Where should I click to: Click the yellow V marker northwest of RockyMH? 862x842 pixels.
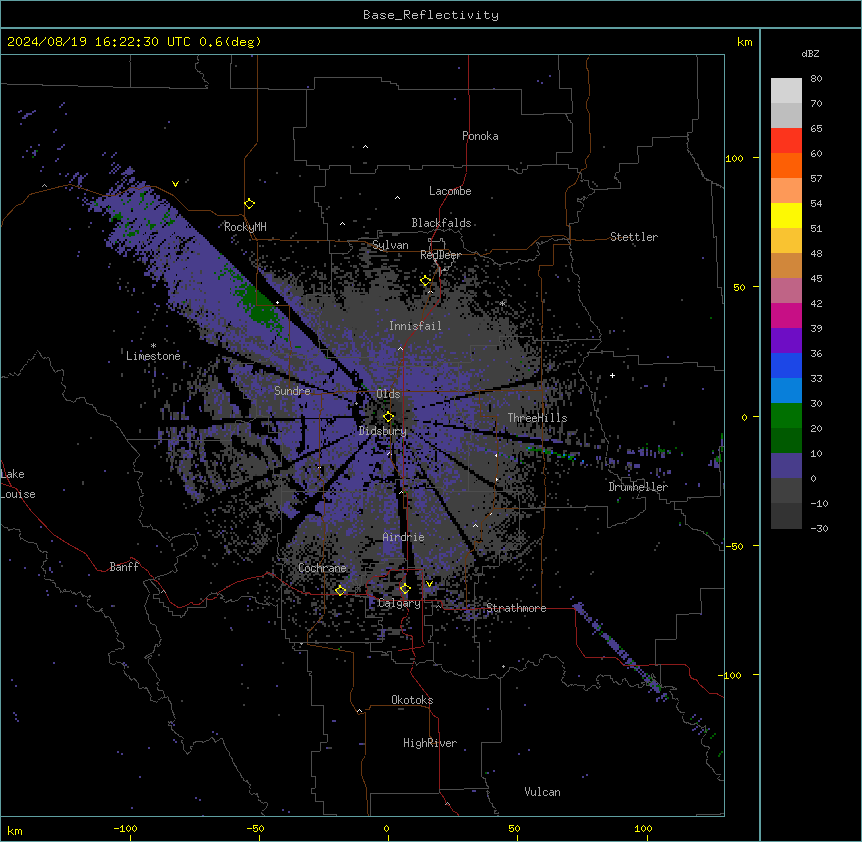pos(175,184)
